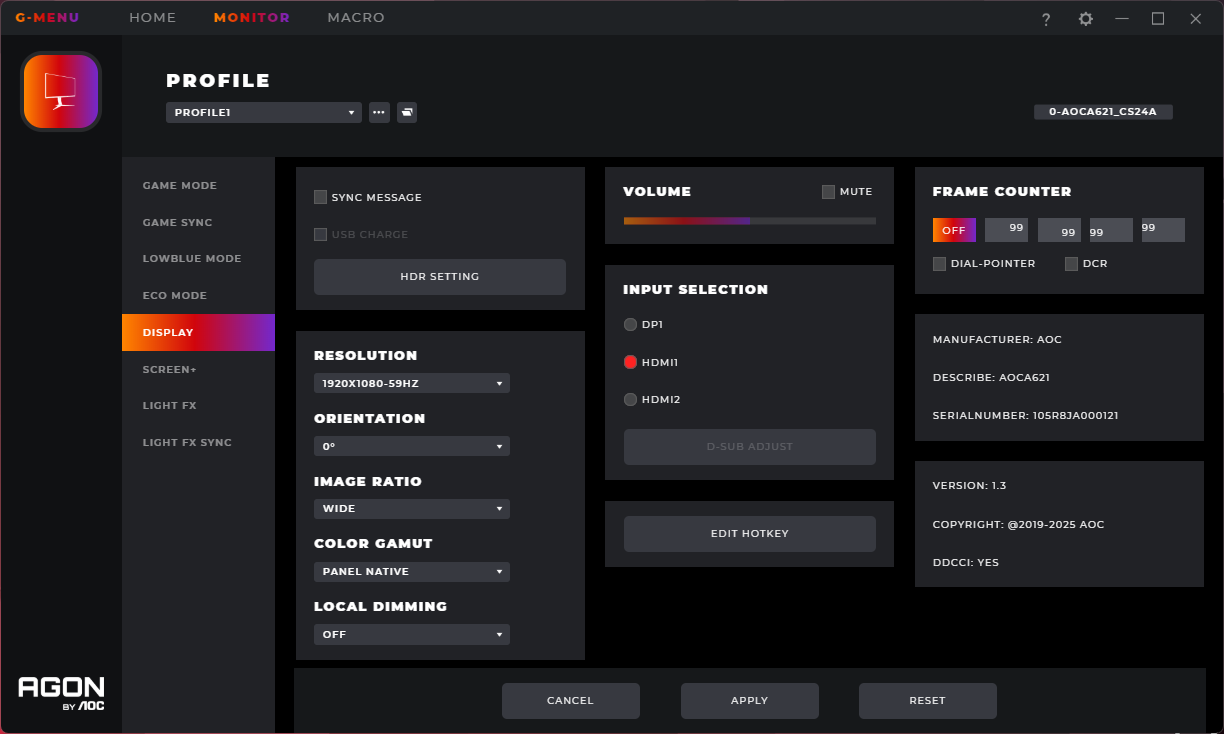Click the profile import/export icon
The image size is (1224, 734).
(407, 113)
